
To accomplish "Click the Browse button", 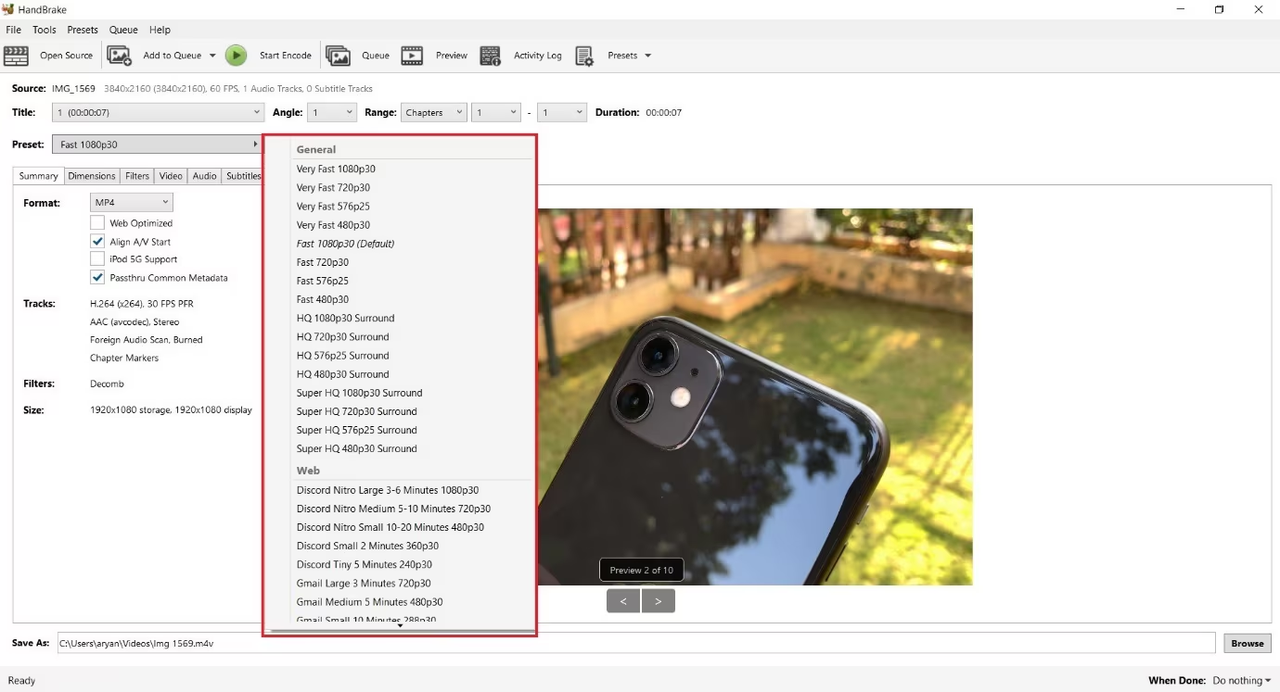I will point(1247,643).
